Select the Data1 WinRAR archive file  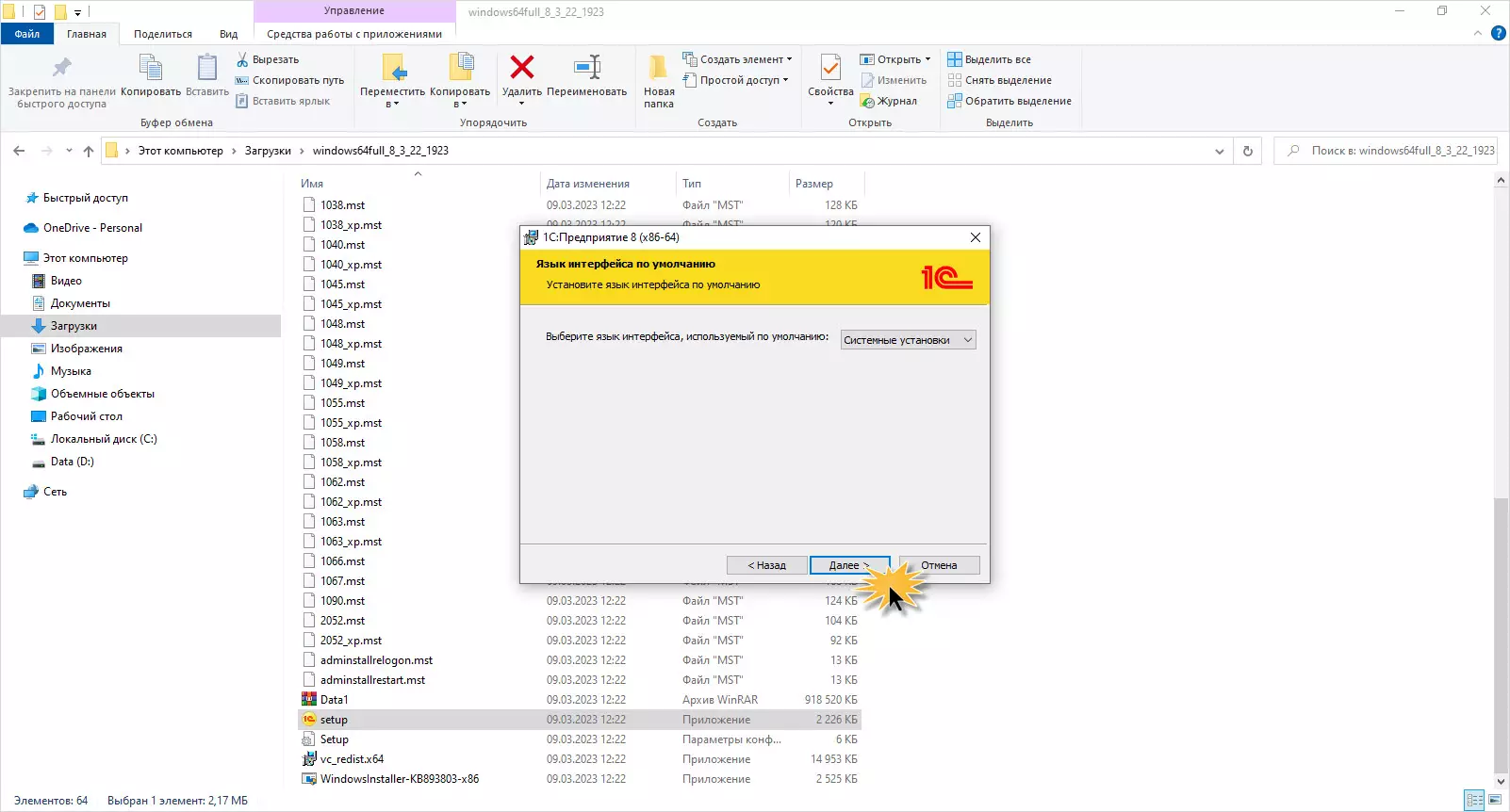579,700
